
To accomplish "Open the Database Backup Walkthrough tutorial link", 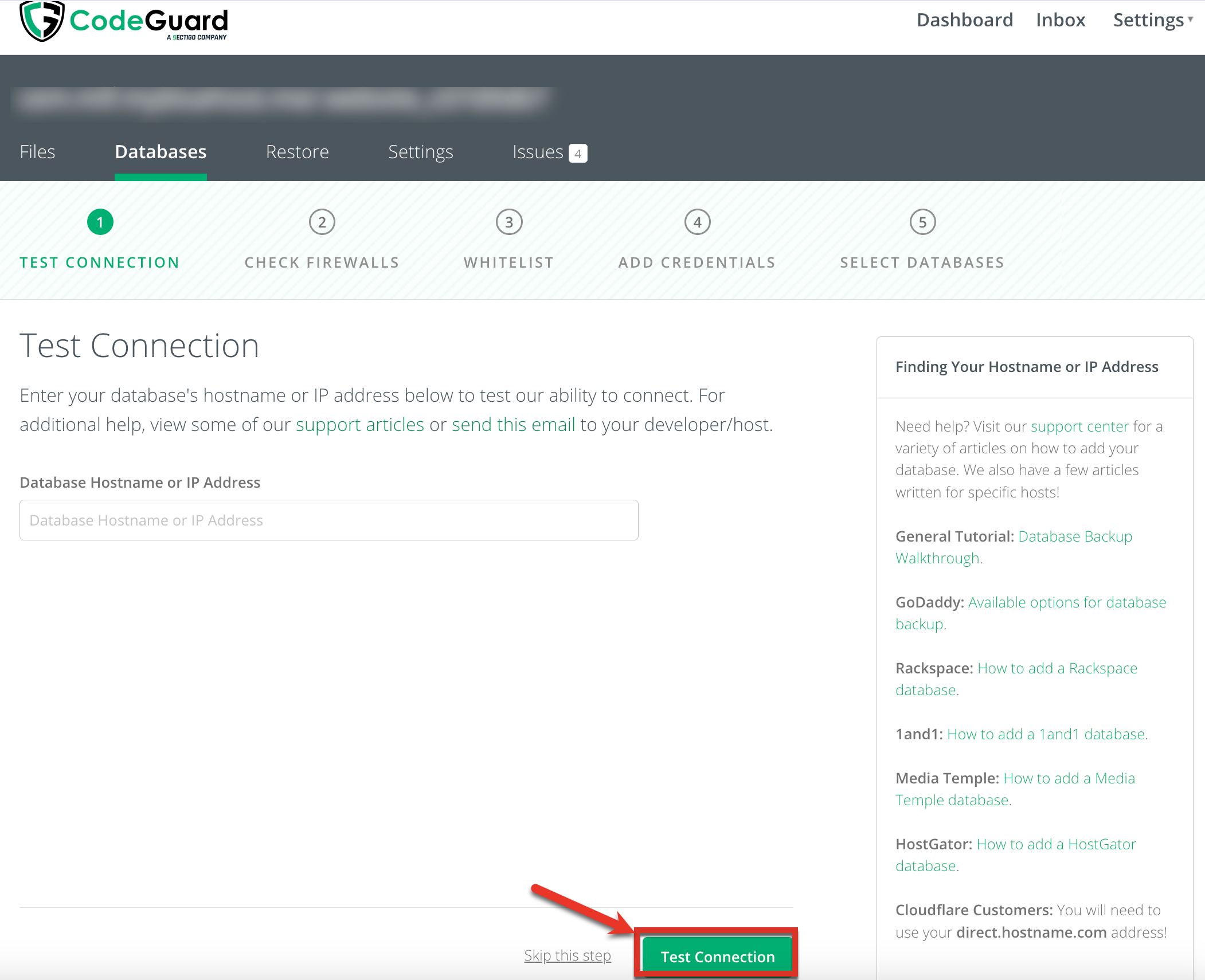I will tap(1075, 536).
